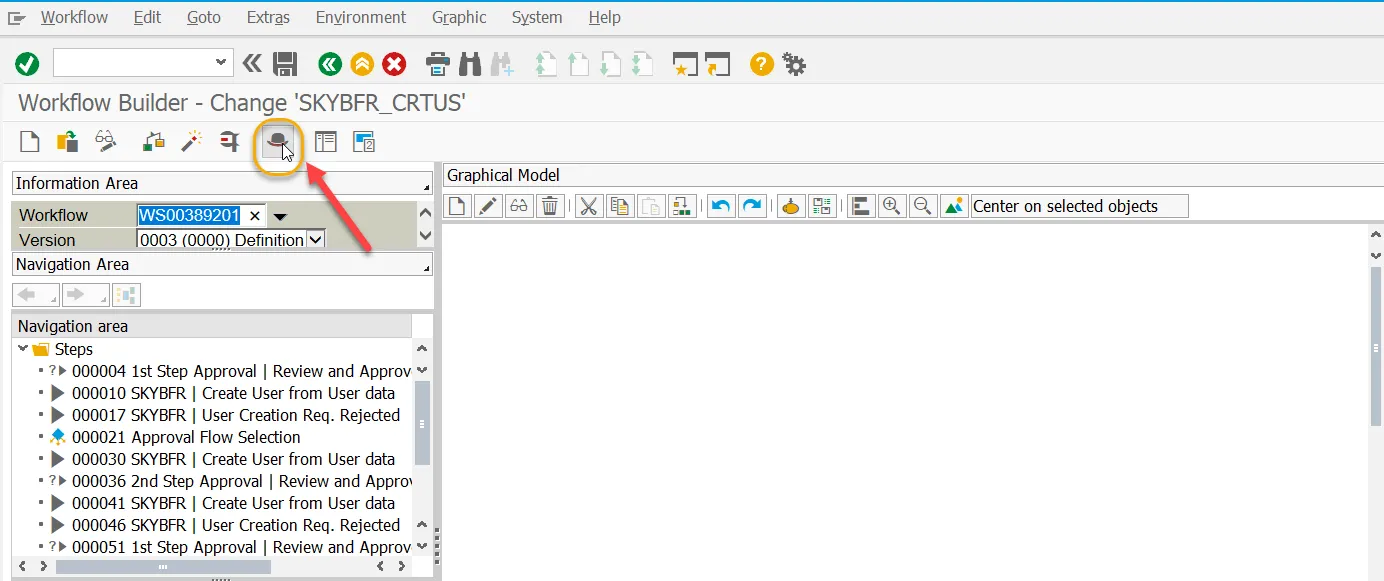This screenshot has height=581, width=1384.
Task: Select step 000036 2nd Step Approval
Action: pyautogui.click(x=241, y=481)
